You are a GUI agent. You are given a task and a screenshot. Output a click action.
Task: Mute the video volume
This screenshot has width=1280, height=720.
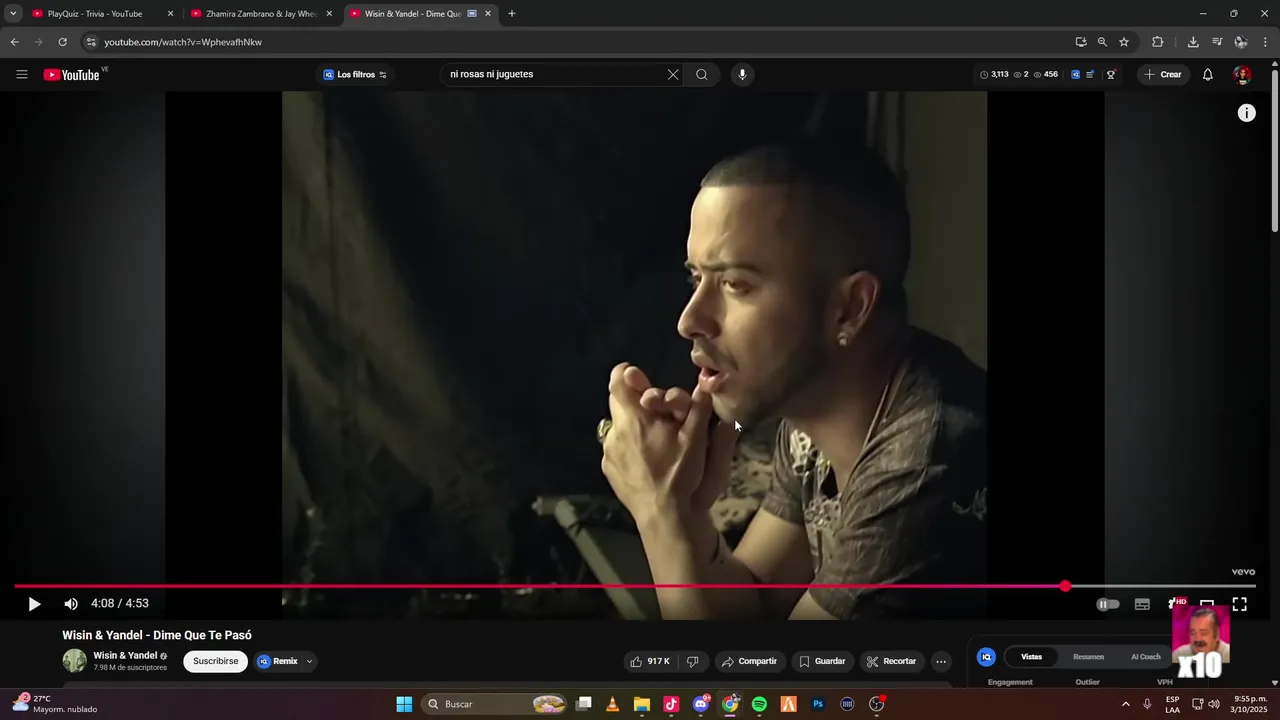(71, 604)
